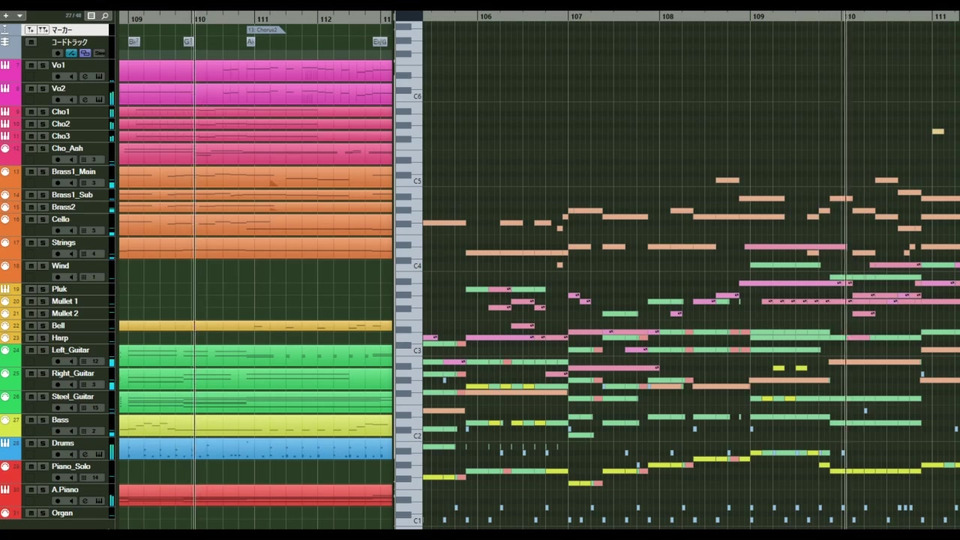Viewport: 960px width, 540px height.
Task: Record-enable the Cello track
Action: [x=58, y=231]
